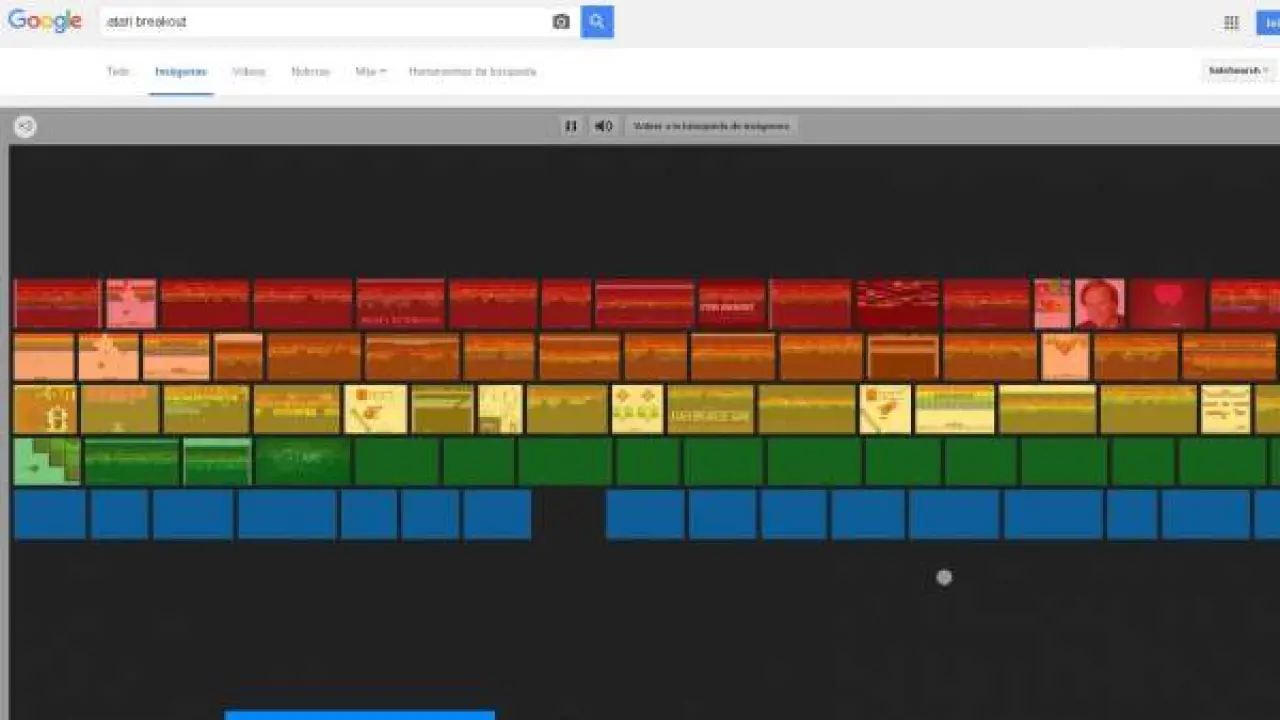The width and height of the screenshot is (1280, 720).
Task: Click the 'atari breakout' search field
Action: click(x=325, y=21)
